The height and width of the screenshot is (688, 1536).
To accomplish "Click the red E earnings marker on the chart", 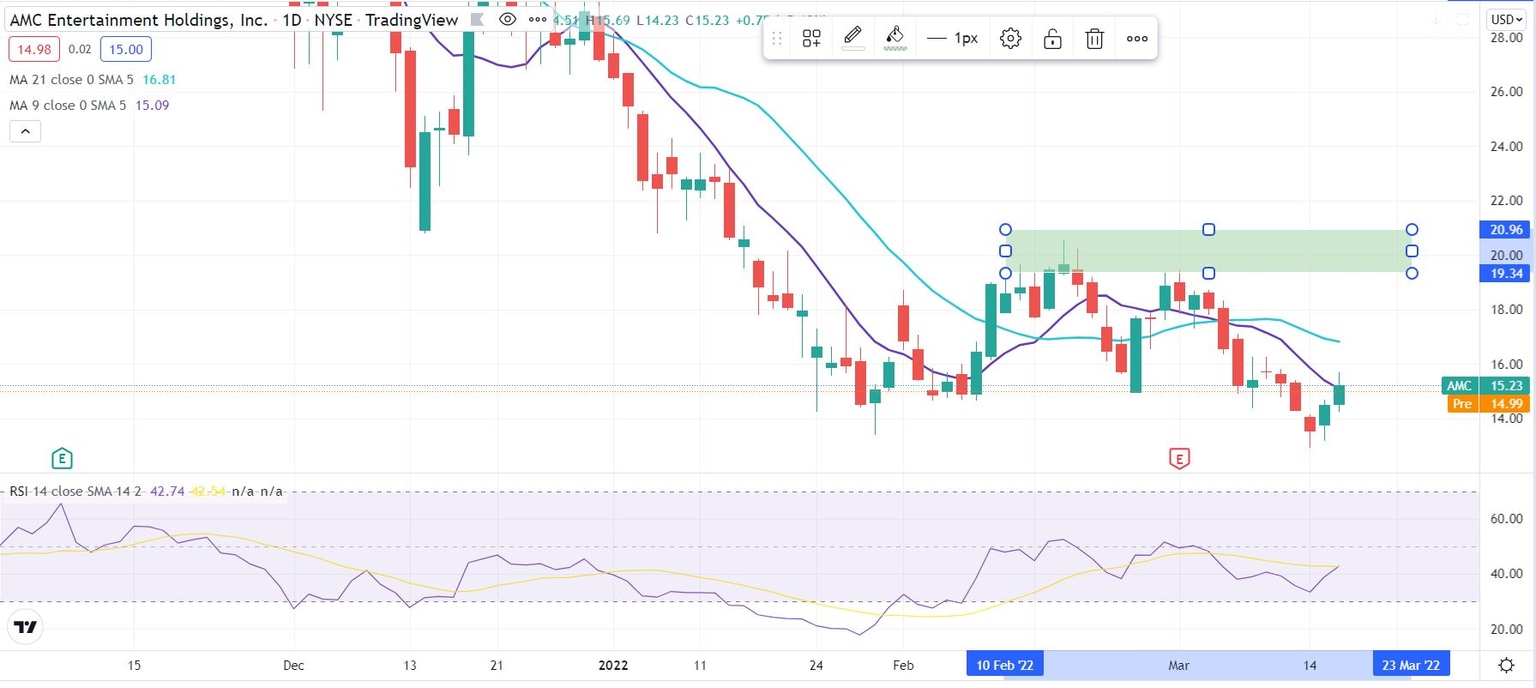I will [1180, 458].
